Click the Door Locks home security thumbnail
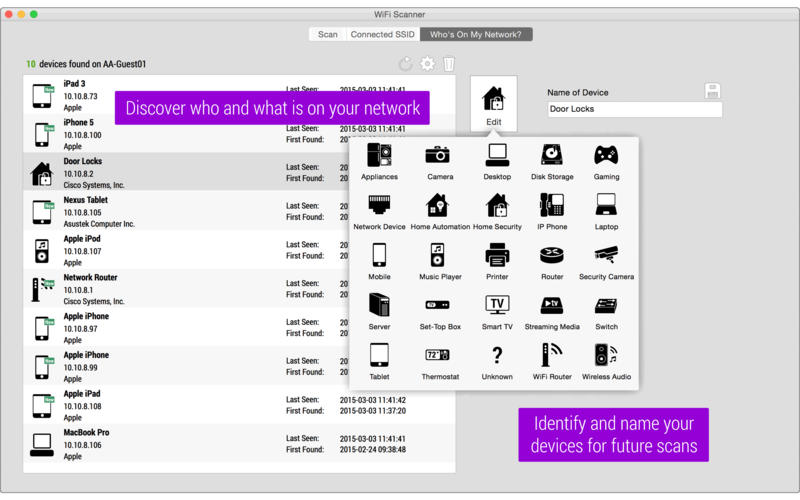800x500 pixels. [42, 173]
